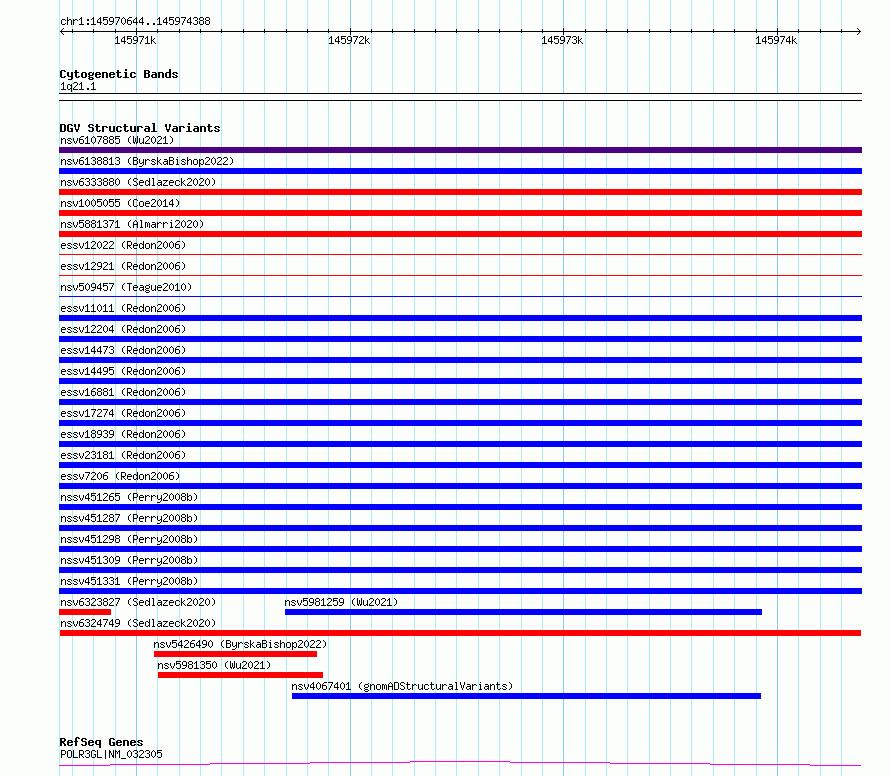Image resolution: width=890 pixels, height=776 pixels.
Task: Click the blue nsv5981259 variant bar
Action: coord(523,612)
